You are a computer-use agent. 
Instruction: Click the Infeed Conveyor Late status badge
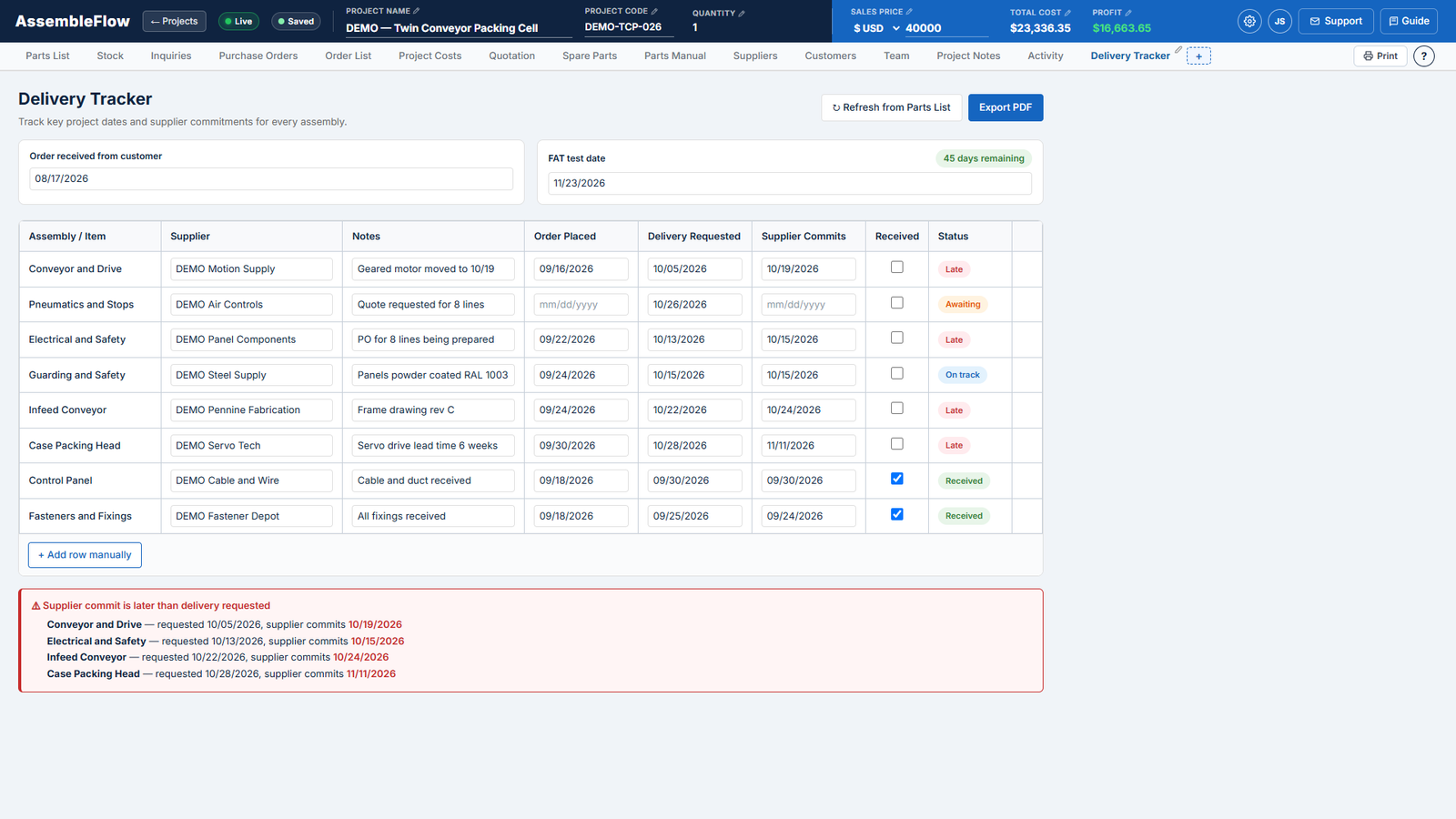954,410
